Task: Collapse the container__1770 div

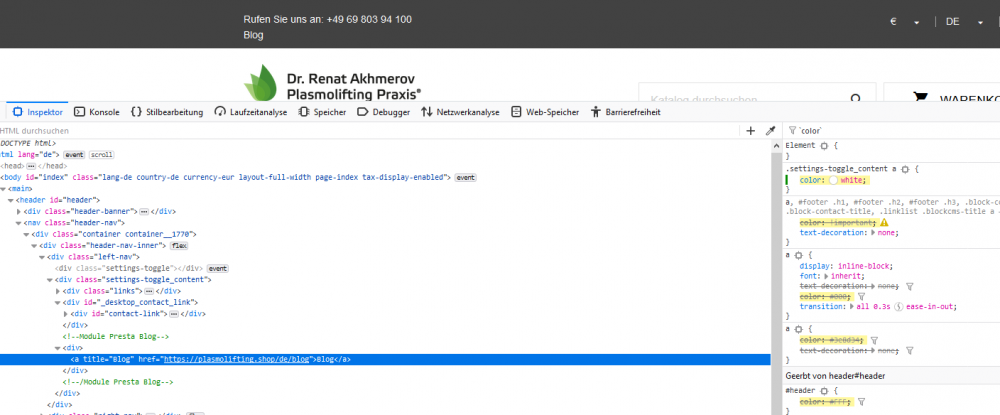Action: click(26, 235)
